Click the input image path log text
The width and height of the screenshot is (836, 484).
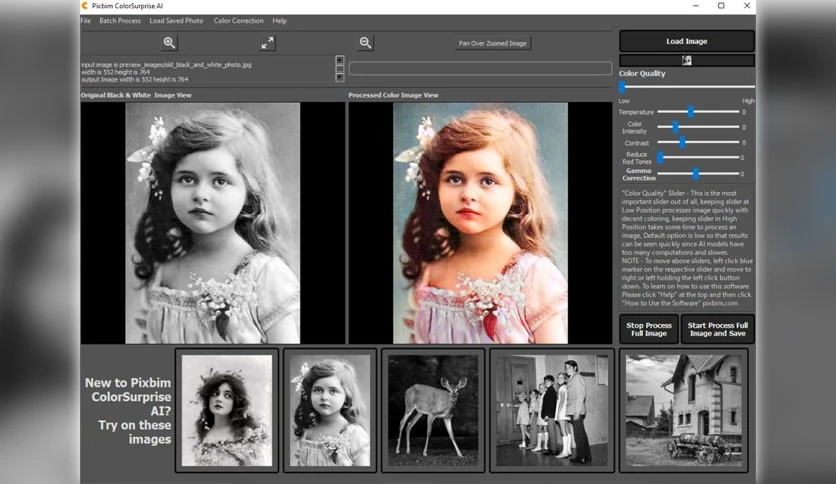pos(166,64)
